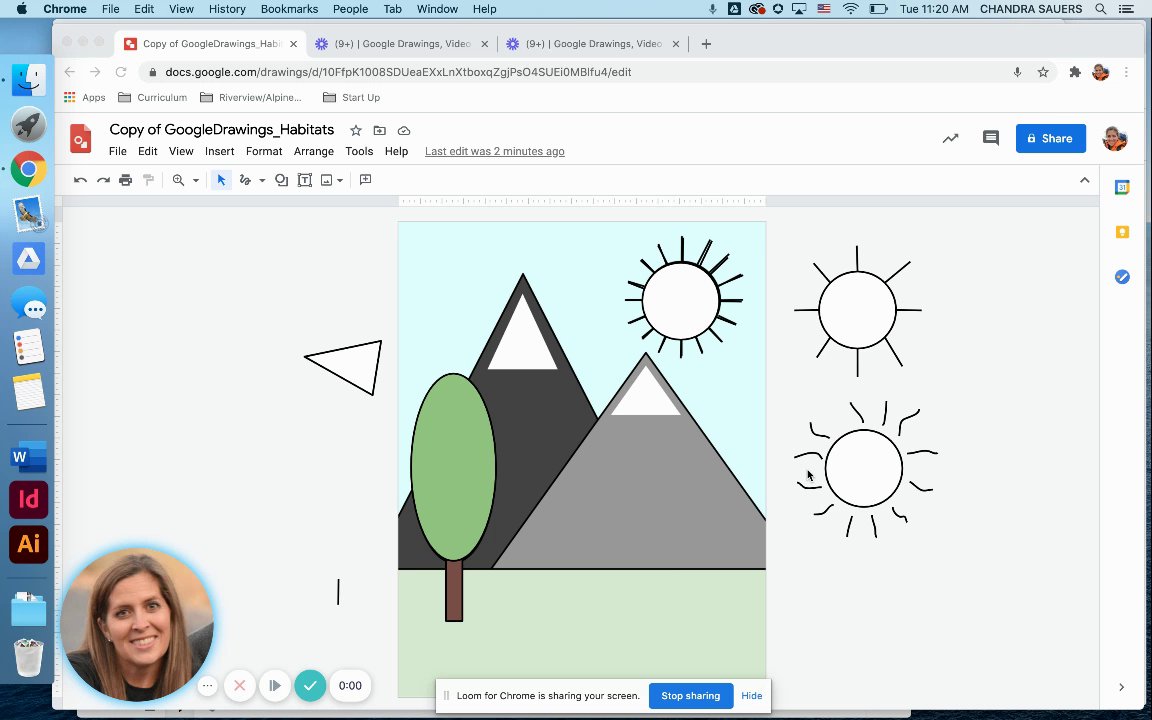Click the Redo arrow in toolbar
The height and width of the screenshot is (720, 1152).
(104, 180)
